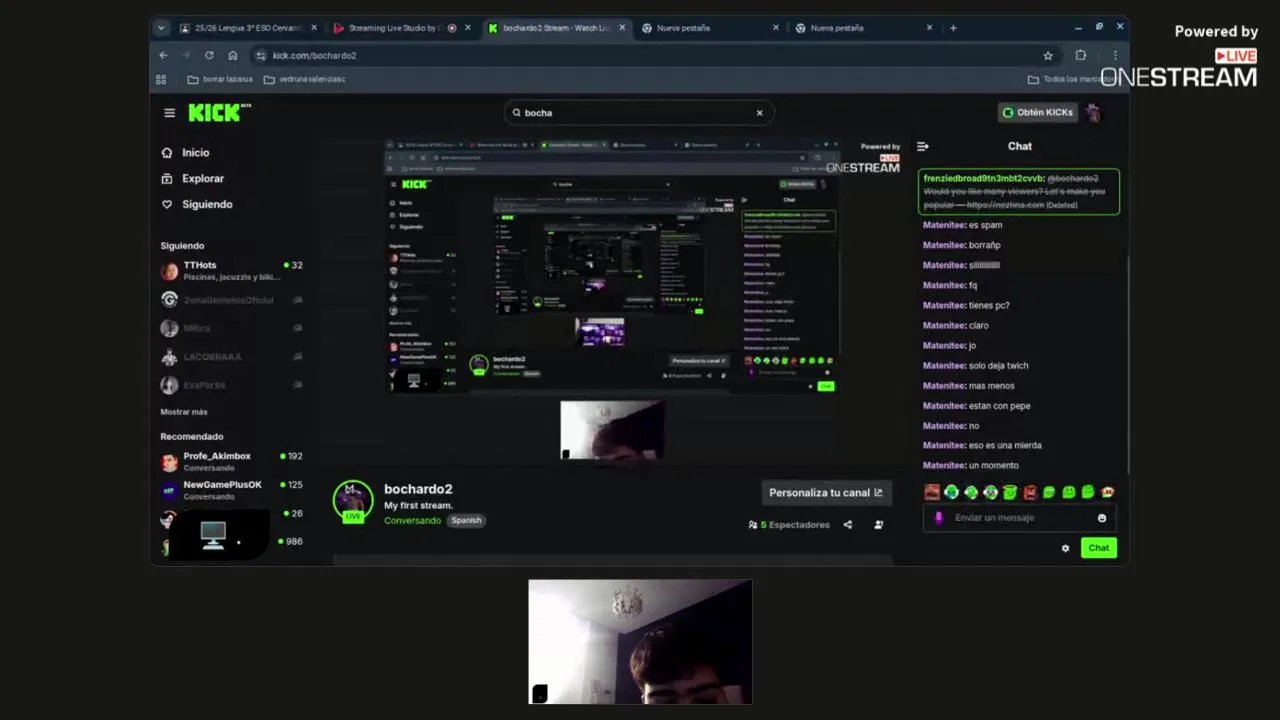Open Explorar in the sidebar
This screenshot has height=720, width=1280.
(x=192, y=179)
